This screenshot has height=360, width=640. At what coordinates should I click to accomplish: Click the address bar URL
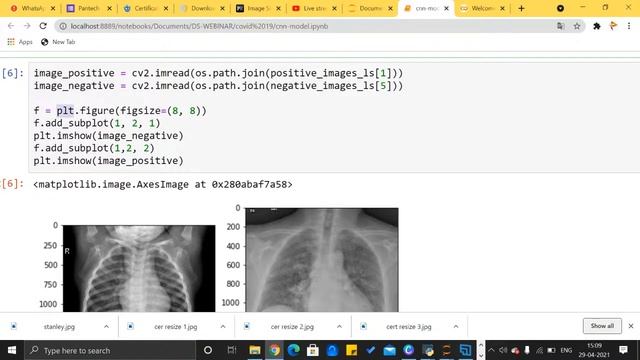[x=199, y=26]
